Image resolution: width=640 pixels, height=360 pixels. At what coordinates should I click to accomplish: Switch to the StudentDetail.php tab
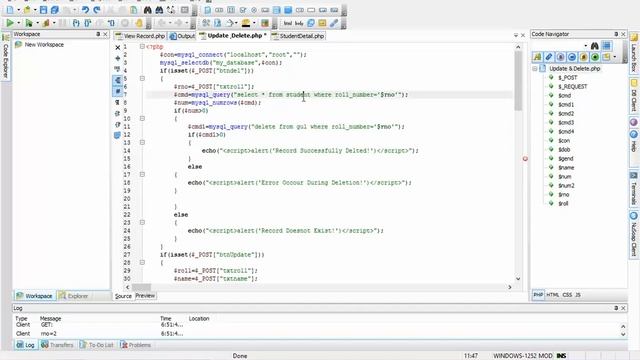[298, 36]
